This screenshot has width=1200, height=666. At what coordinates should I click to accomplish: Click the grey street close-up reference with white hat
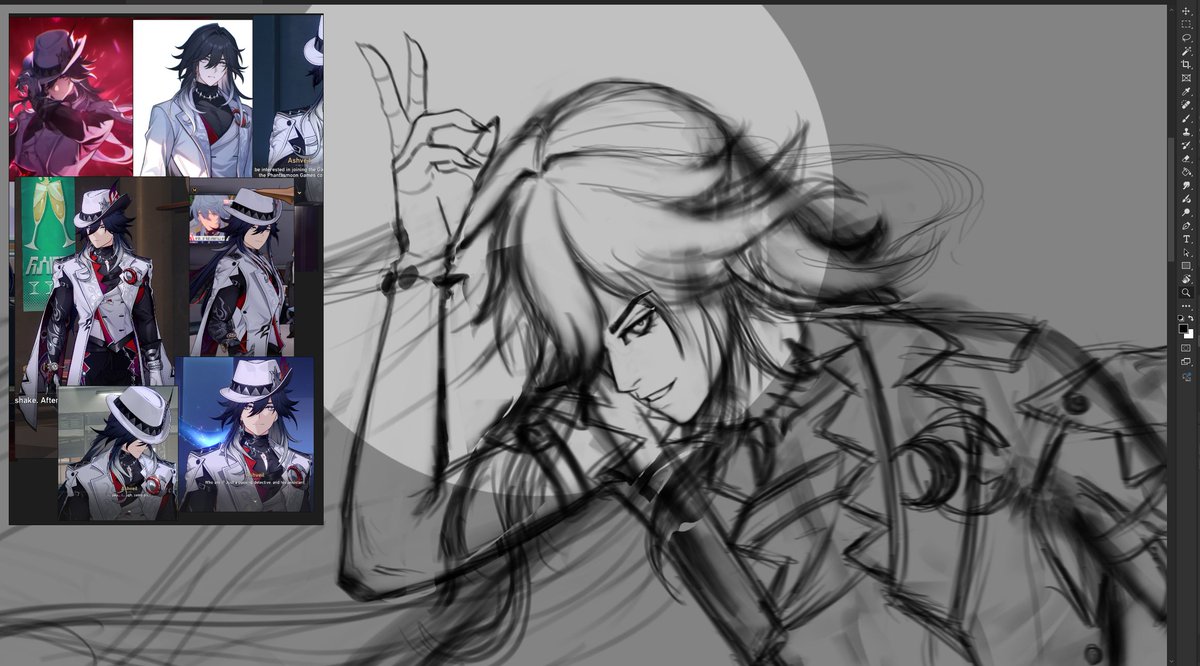[x=118, y=453]
